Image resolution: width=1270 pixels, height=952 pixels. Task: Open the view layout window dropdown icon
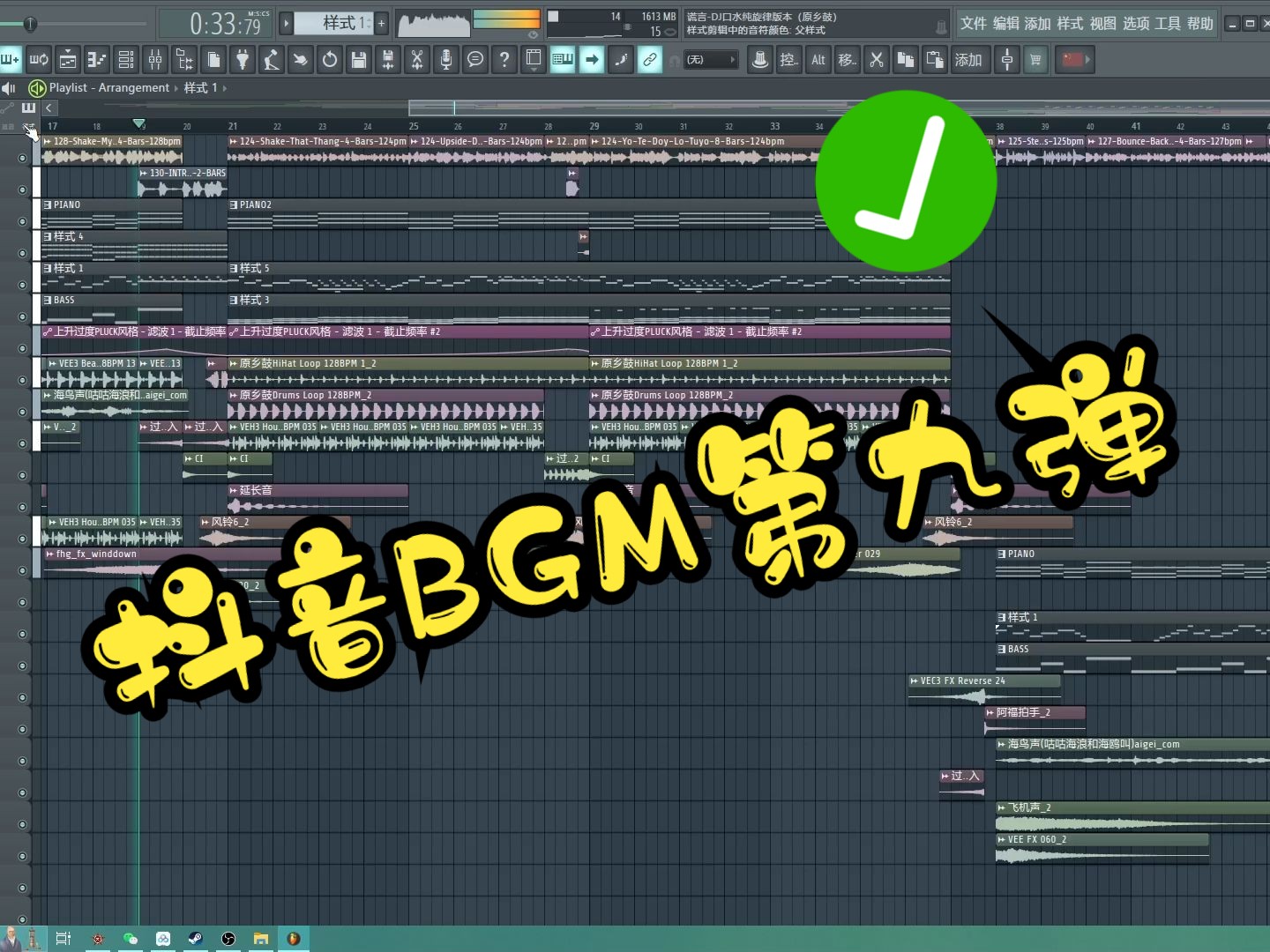click(x=534, y=59)
